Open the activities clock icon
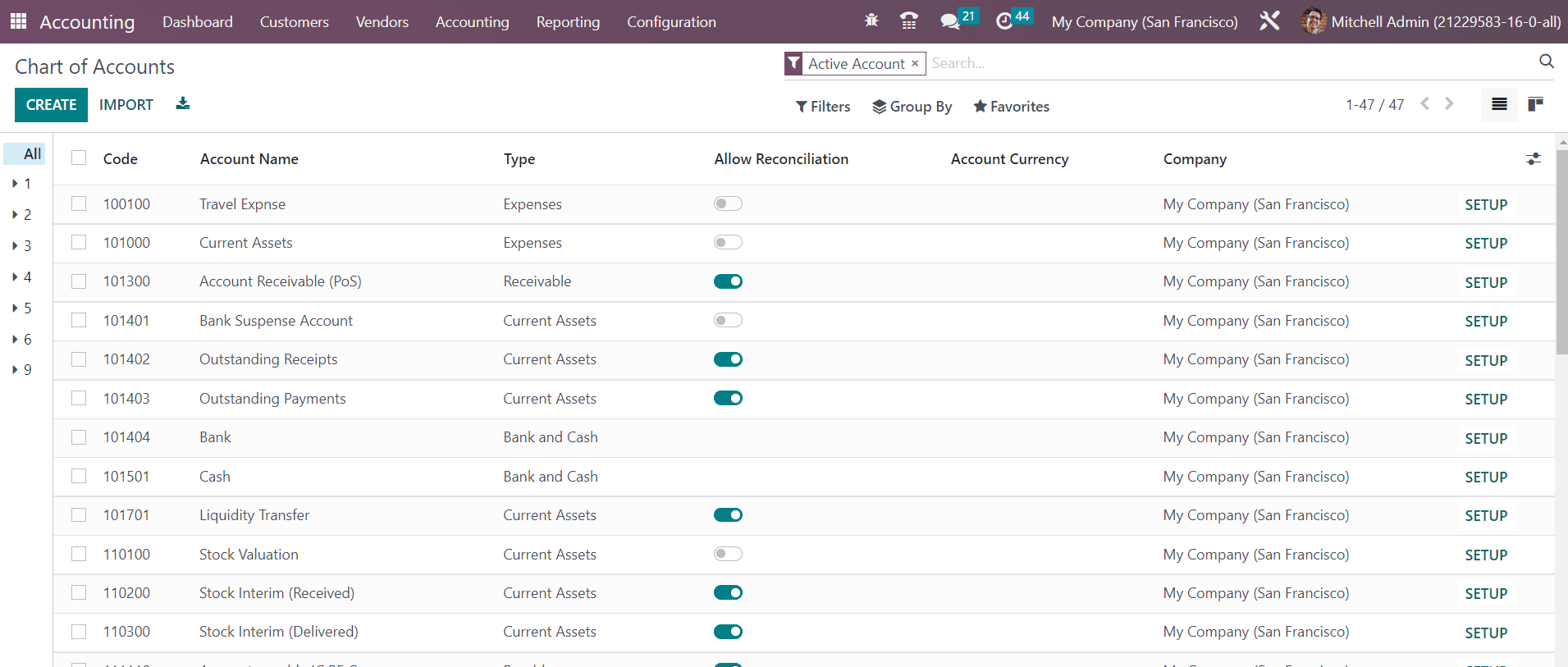Viewport: 1568px width, 667px height. click(1004, 21)
